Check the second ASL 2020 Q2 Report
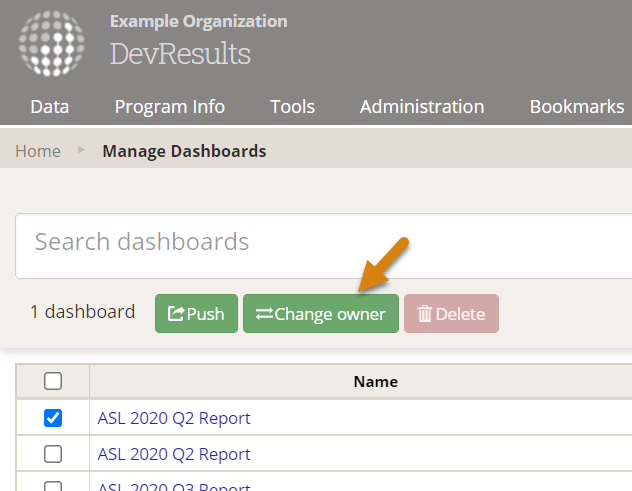Viewport: 632px width, 491px height. (53, 454)
